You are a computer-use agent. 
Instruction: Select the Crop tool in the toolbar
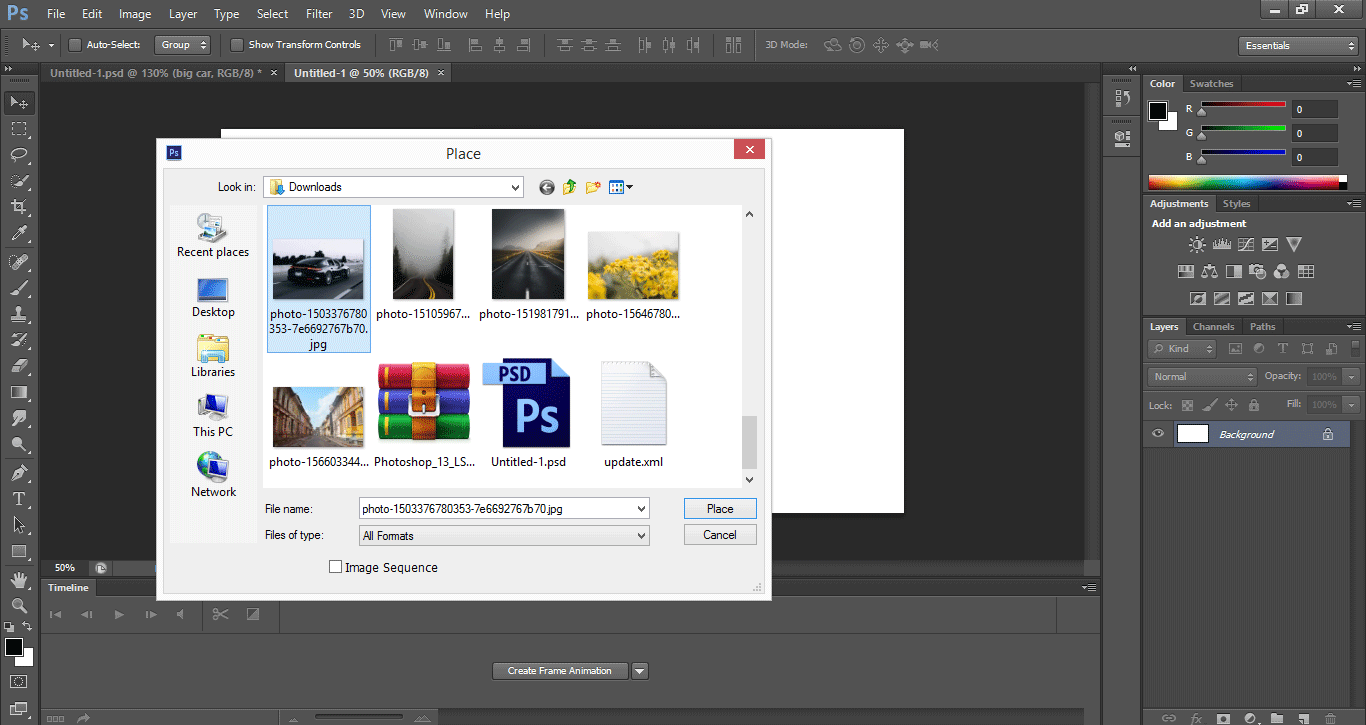tap(18, 207)
